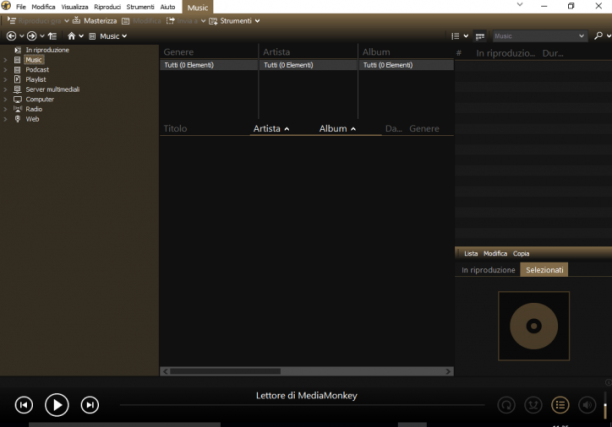Open the Visualizza menu
This screenshot has height=427, width=612.
tap(75, 7)
